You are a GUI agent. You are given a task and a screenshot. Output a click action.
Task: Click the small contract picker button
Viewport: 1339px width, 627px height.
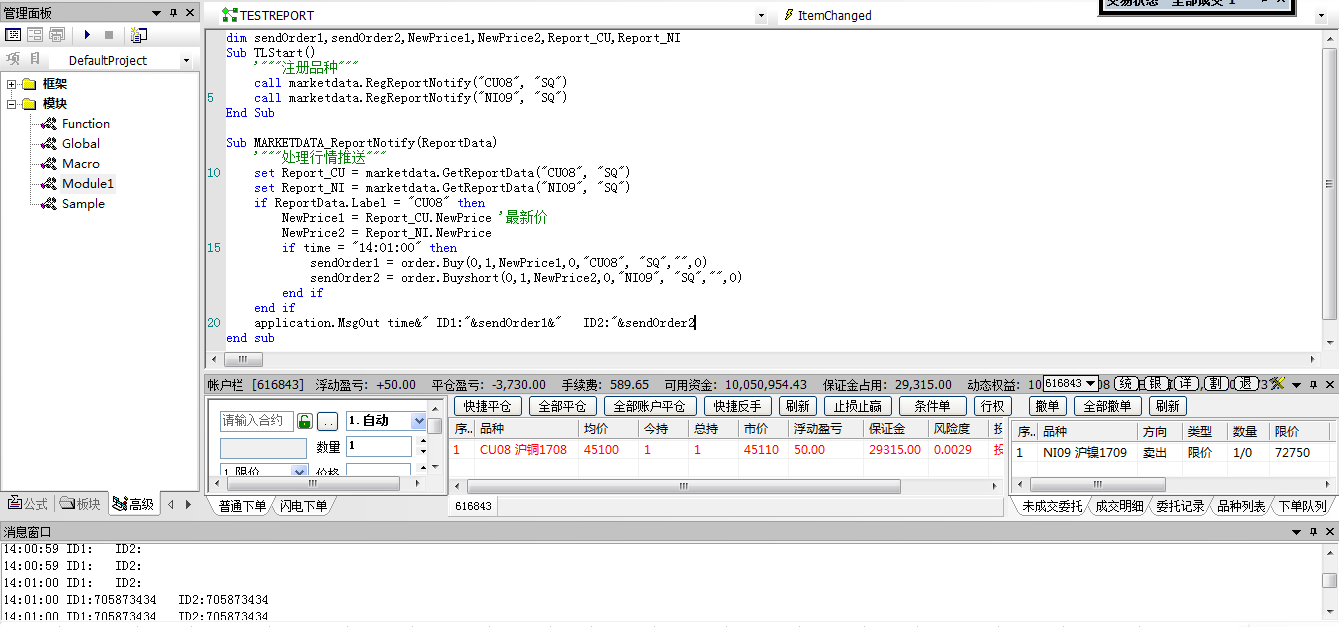(x=328, y=421)
